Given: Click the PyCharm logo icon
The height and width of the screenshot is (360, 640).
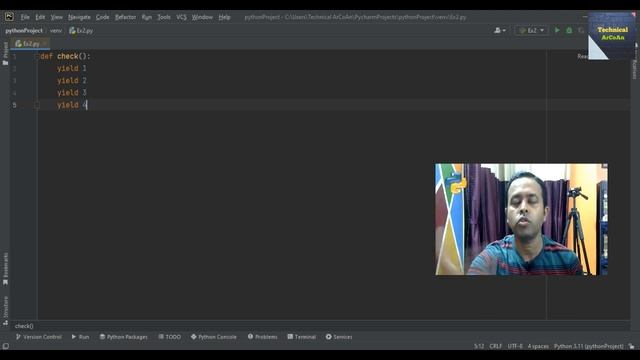Looking at the screenshot, I should coord(9,17).
